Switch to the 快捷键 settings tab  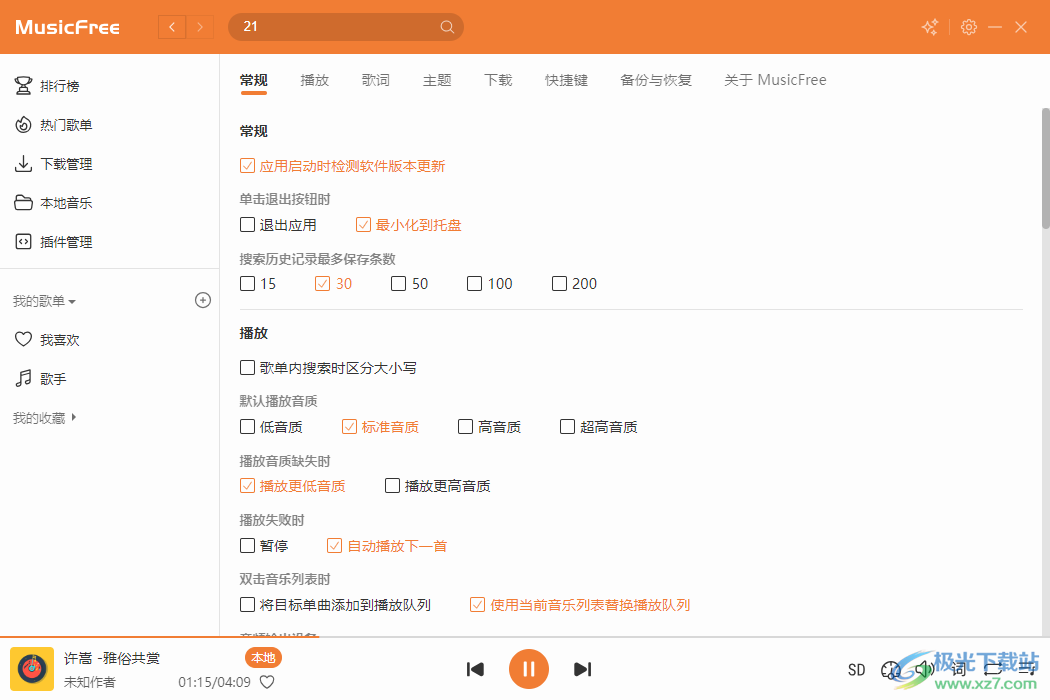[567, 80]
